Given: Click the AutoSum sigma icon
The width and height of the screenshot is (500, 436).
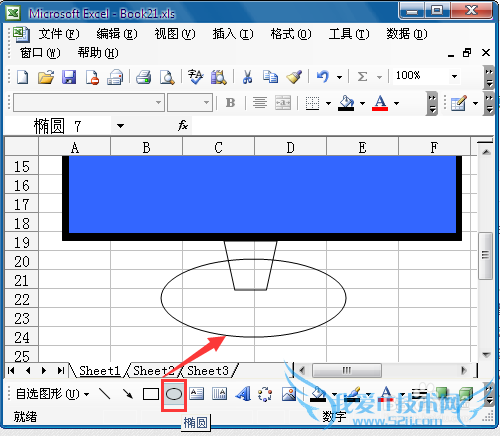Looking at the screenshot, I should pyautogui.click(x=362, y=77).
